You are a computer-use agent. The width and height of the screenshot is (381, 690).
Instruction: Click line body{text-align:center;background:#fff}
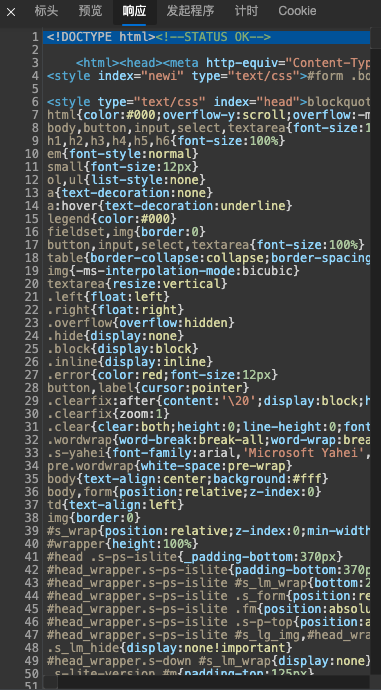pyautogui.click(x=188, y=479)
